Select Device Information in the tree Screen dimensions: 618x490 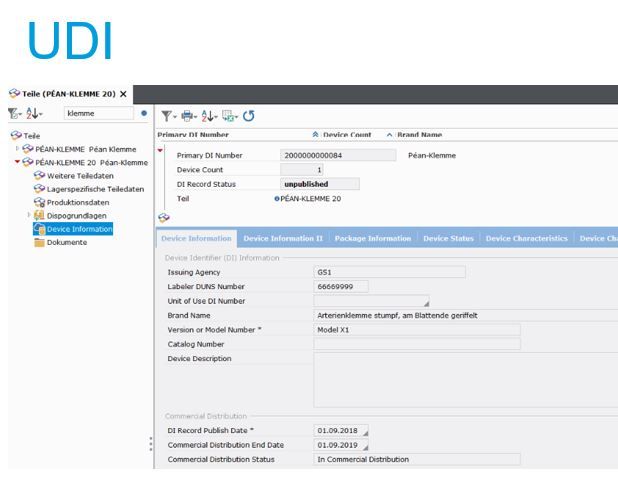79,229
